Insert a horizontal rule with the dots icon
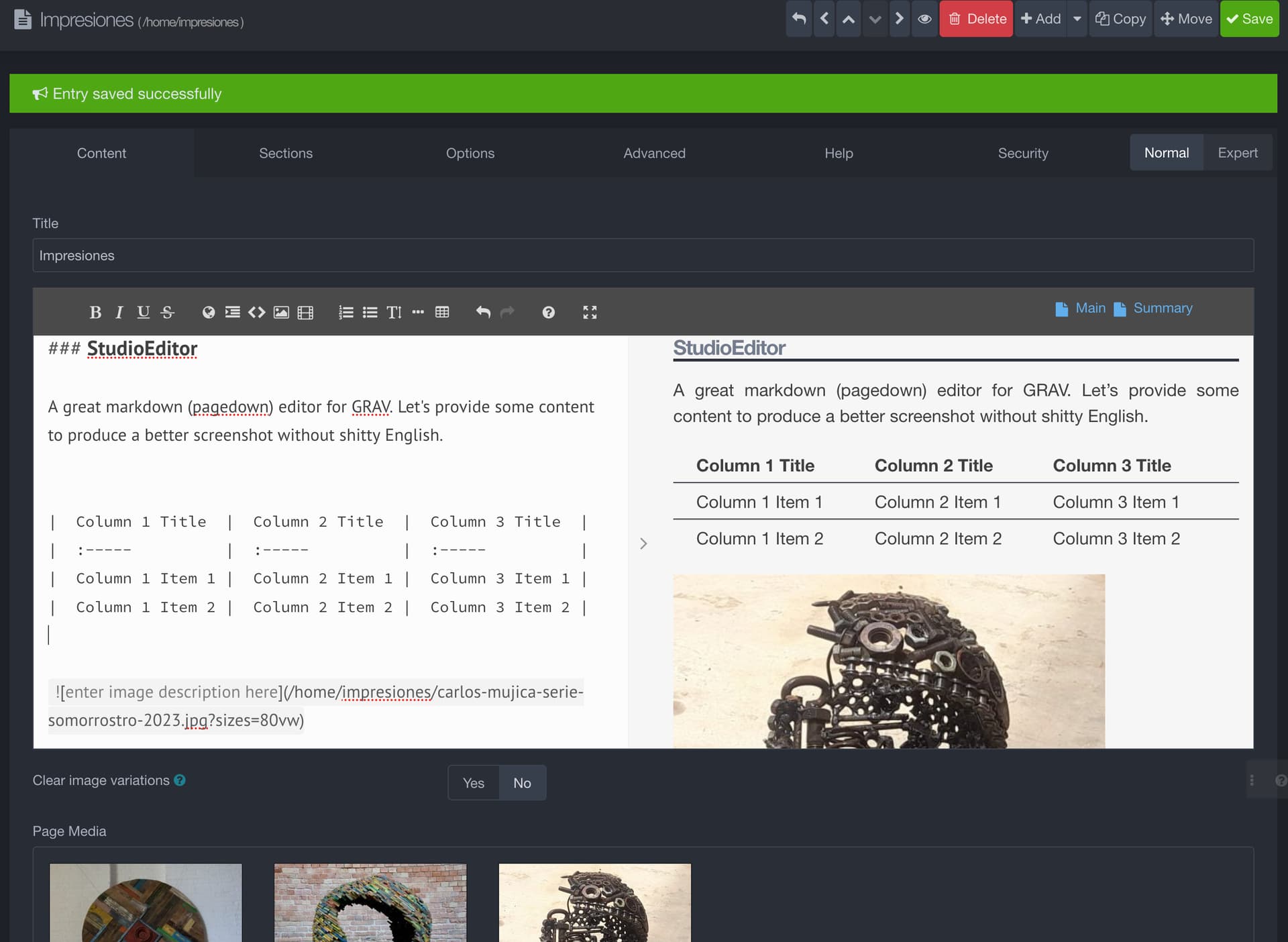Screen dimensions: 1288x942 point(418,312)
